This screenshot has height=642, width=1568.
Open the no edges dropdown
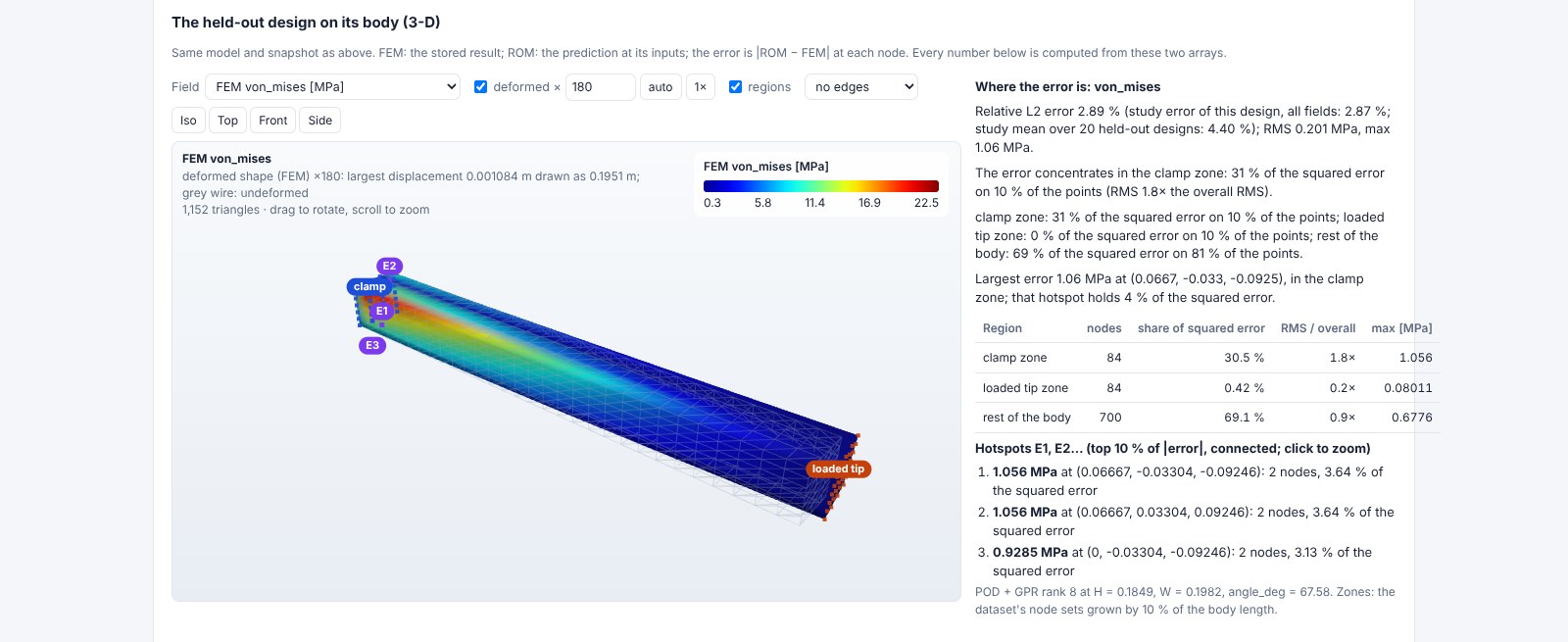[861, 87]
